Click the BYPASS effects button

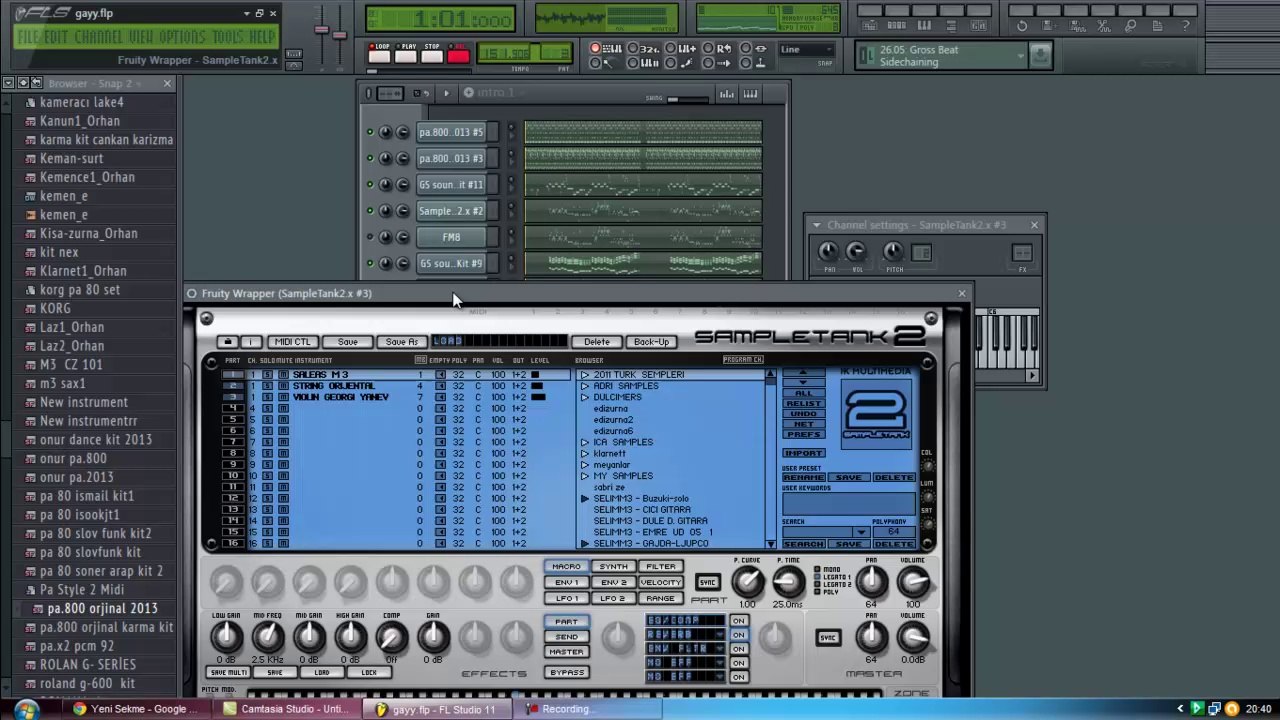(567, 672)
